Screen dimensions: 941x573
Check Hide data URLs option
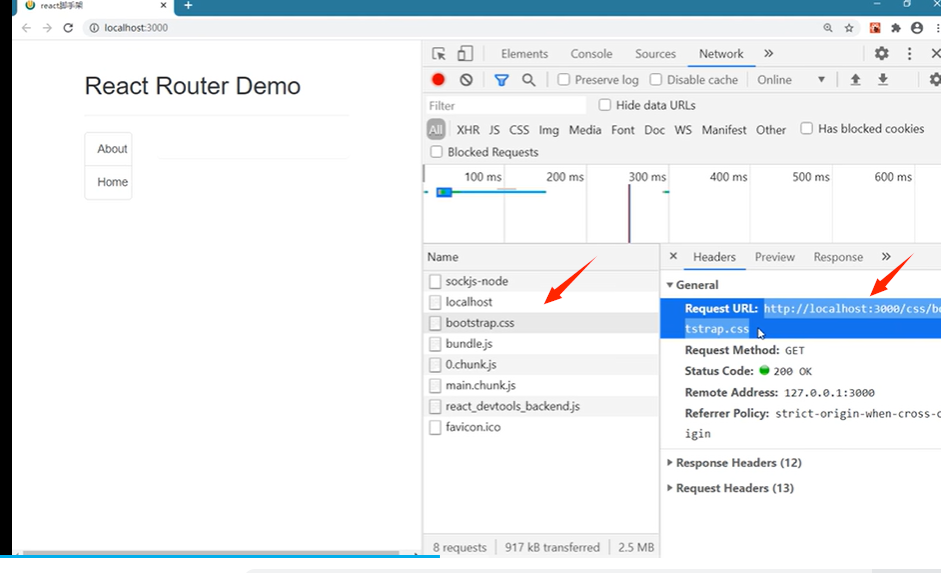point(604,105)
